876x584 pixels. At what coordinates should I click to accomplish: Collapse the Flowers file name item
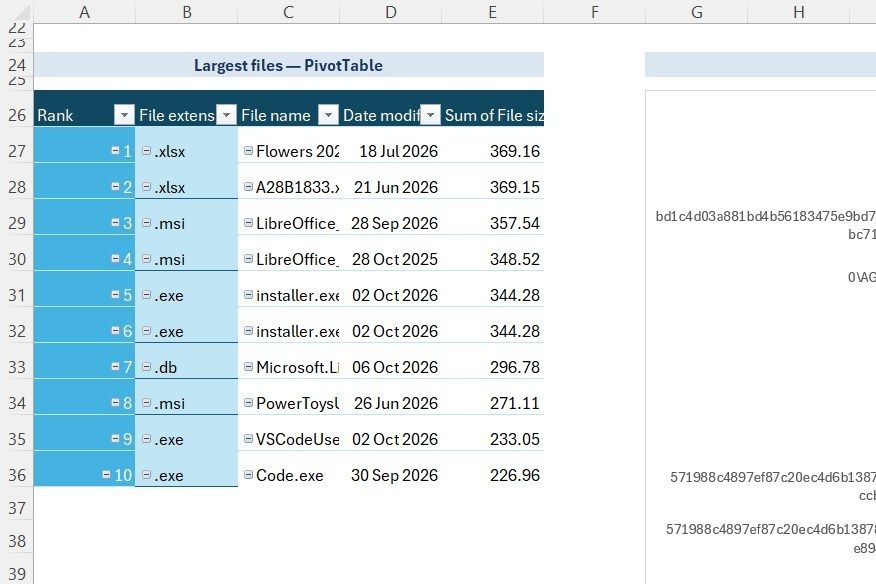click(x=249, y=150)
